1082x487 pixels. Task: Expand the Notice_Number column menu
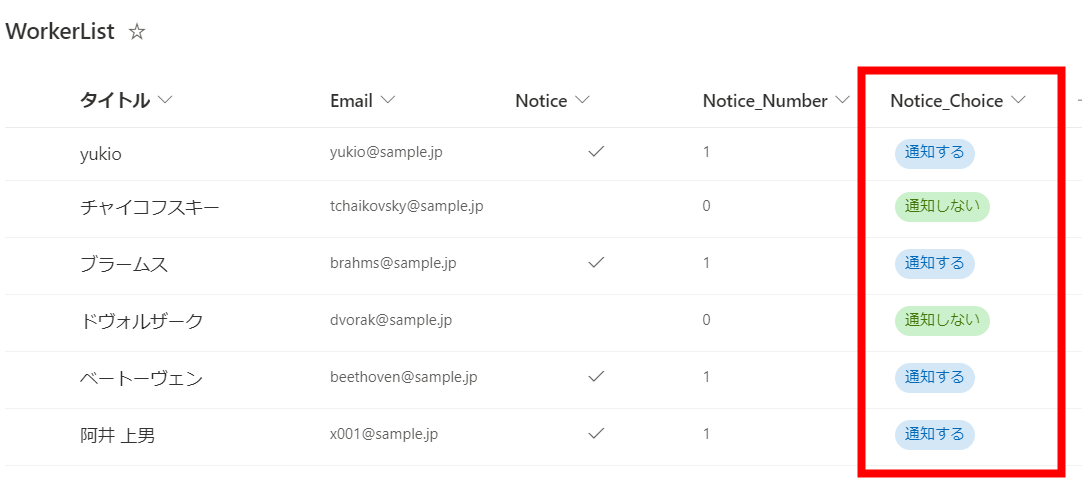[842, 100]
